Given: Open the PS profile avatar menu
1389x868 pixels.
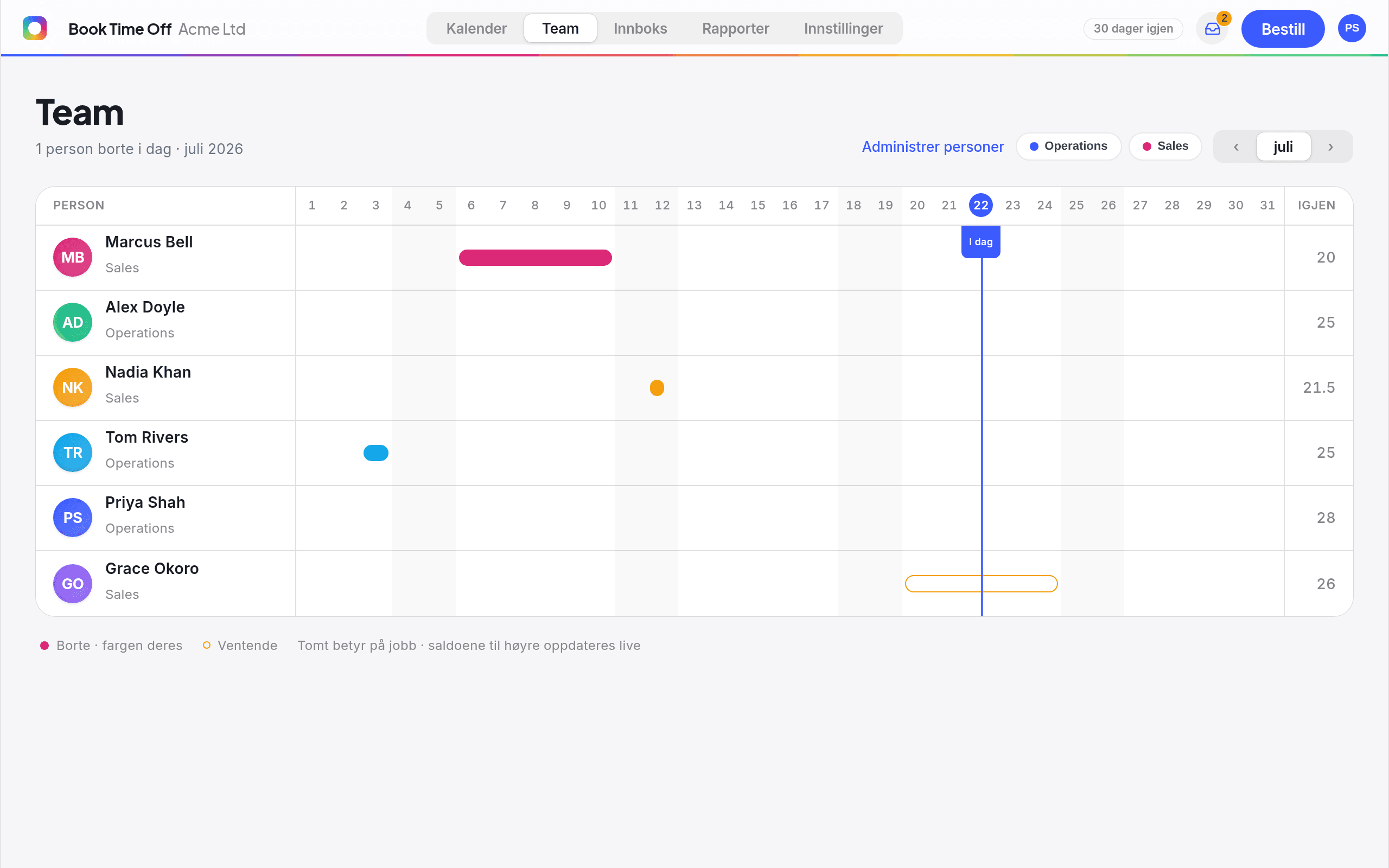Looking at the screenshot, I should pyautogui.click(x=1351, y=28).
